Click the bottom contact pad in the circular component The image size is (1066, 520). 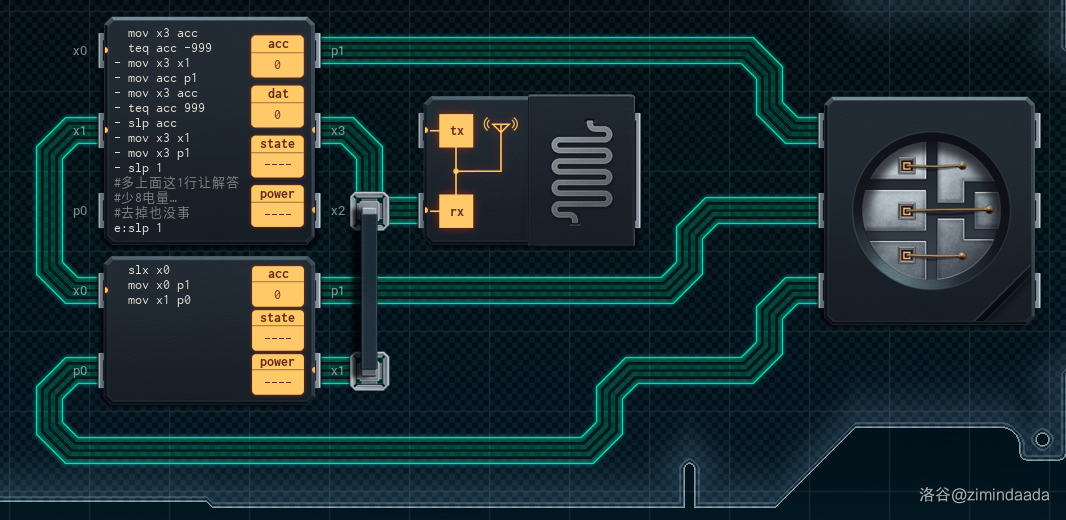click(907, 256)
